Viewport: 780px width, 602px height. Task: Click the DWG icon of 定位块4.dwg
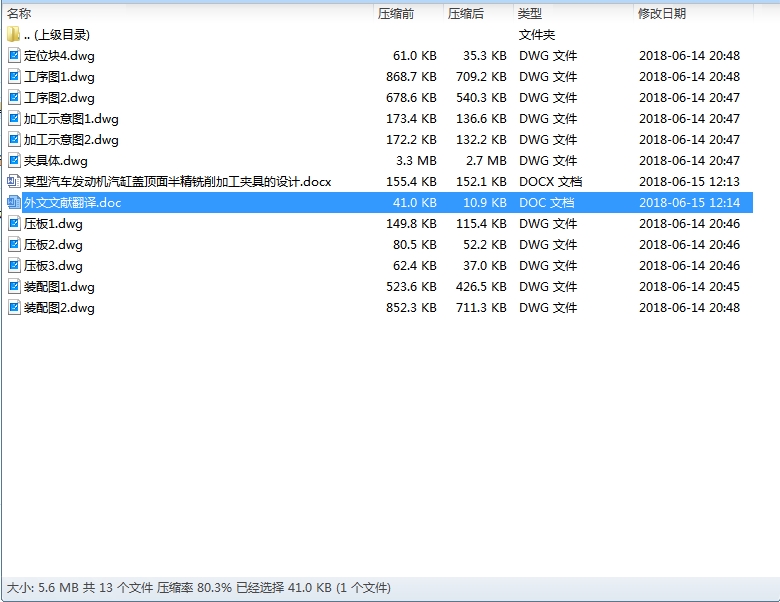tap(14, 55)
